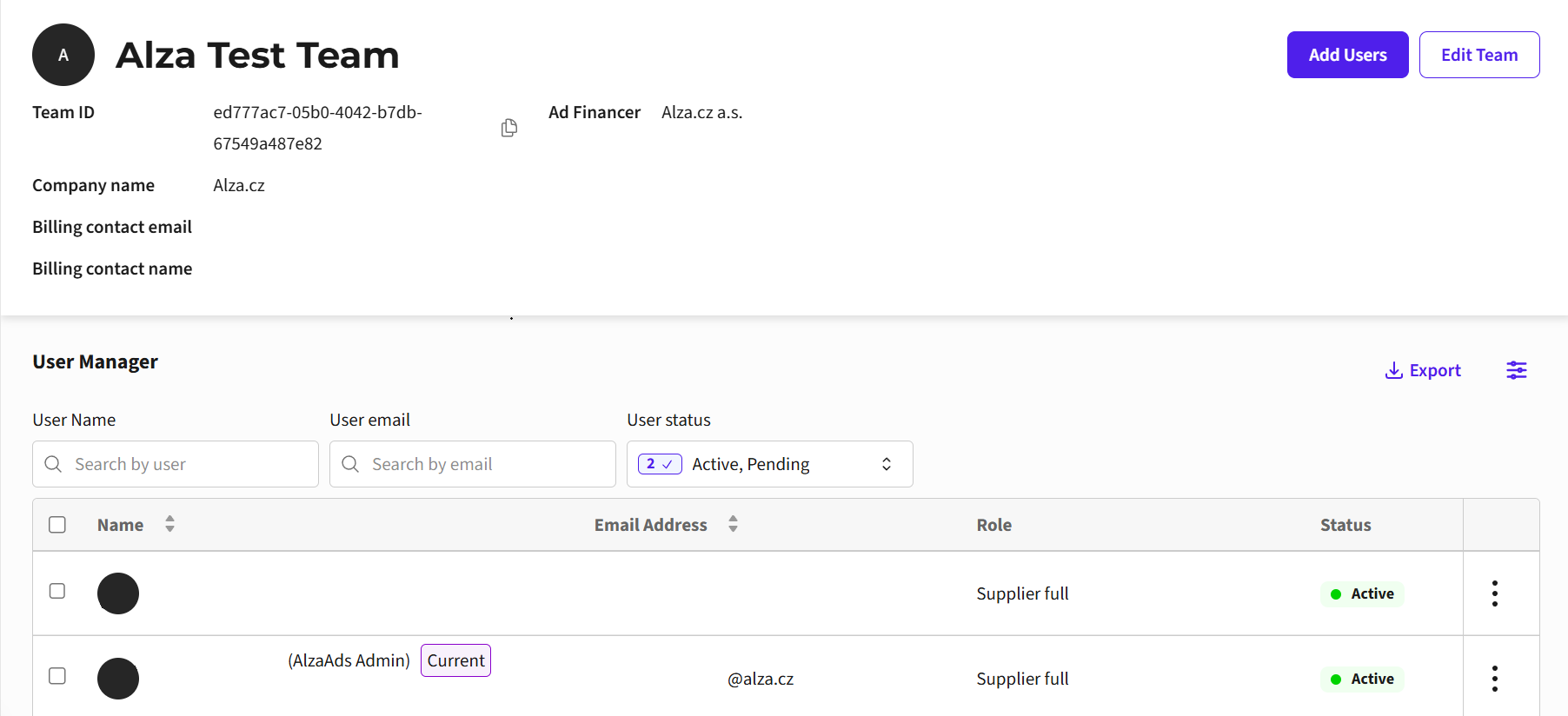
Task: Click the User Manager heading
Action: click(96, 361)
